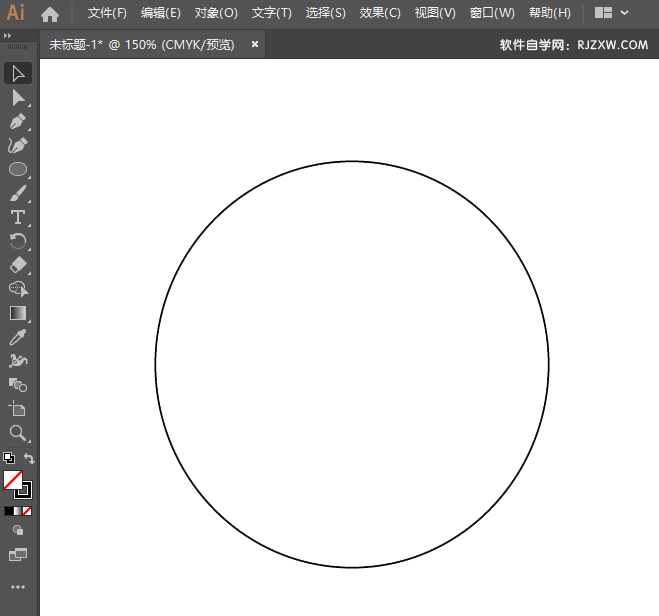This screenshot has width=659, height=616.
Task: Click the arrange documents layout icon
Action: pyautogui.click(x=603, y=13)
